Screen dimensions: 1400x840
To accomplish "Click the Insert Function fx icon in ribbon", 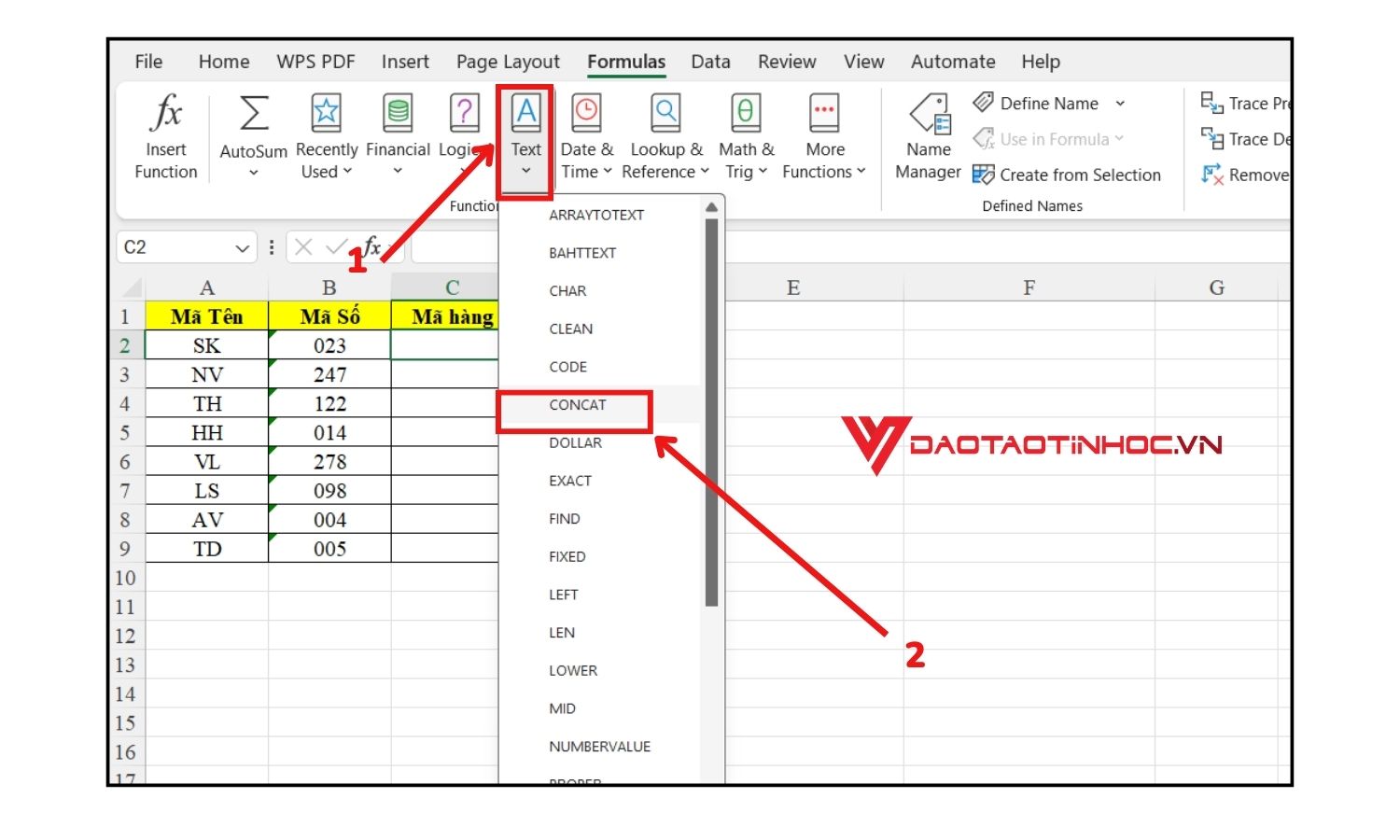I will [x=166, y=113].
